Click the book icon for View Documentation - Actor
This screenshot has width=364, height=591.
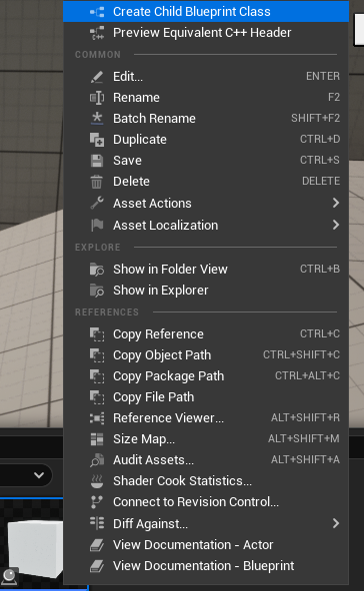pos(97,545)
